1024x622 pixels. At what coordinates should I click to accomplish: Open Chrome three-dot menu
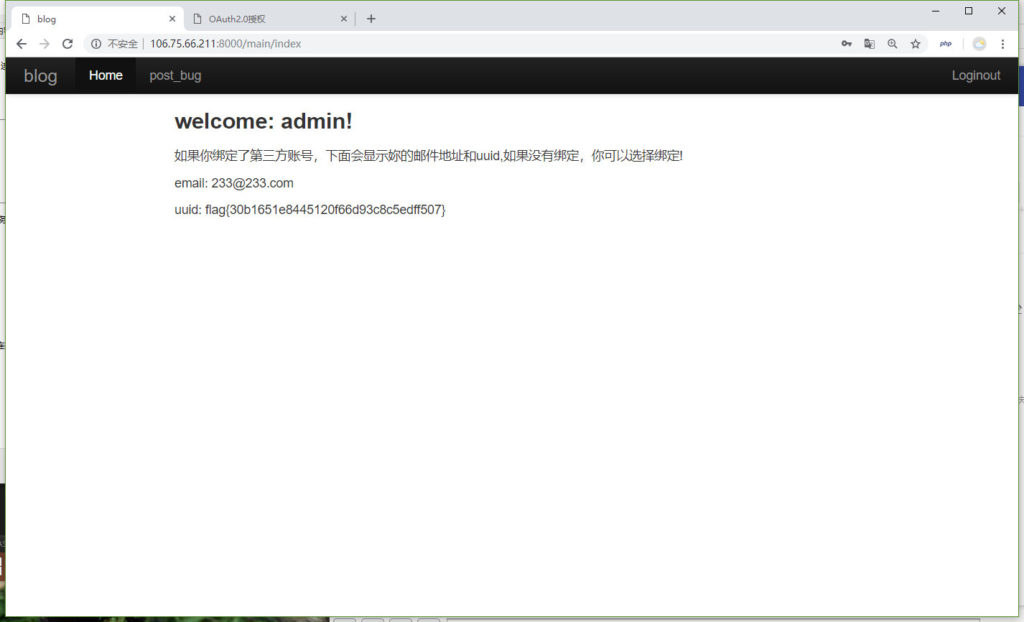pyautogui.click(x=1002, y=44)
